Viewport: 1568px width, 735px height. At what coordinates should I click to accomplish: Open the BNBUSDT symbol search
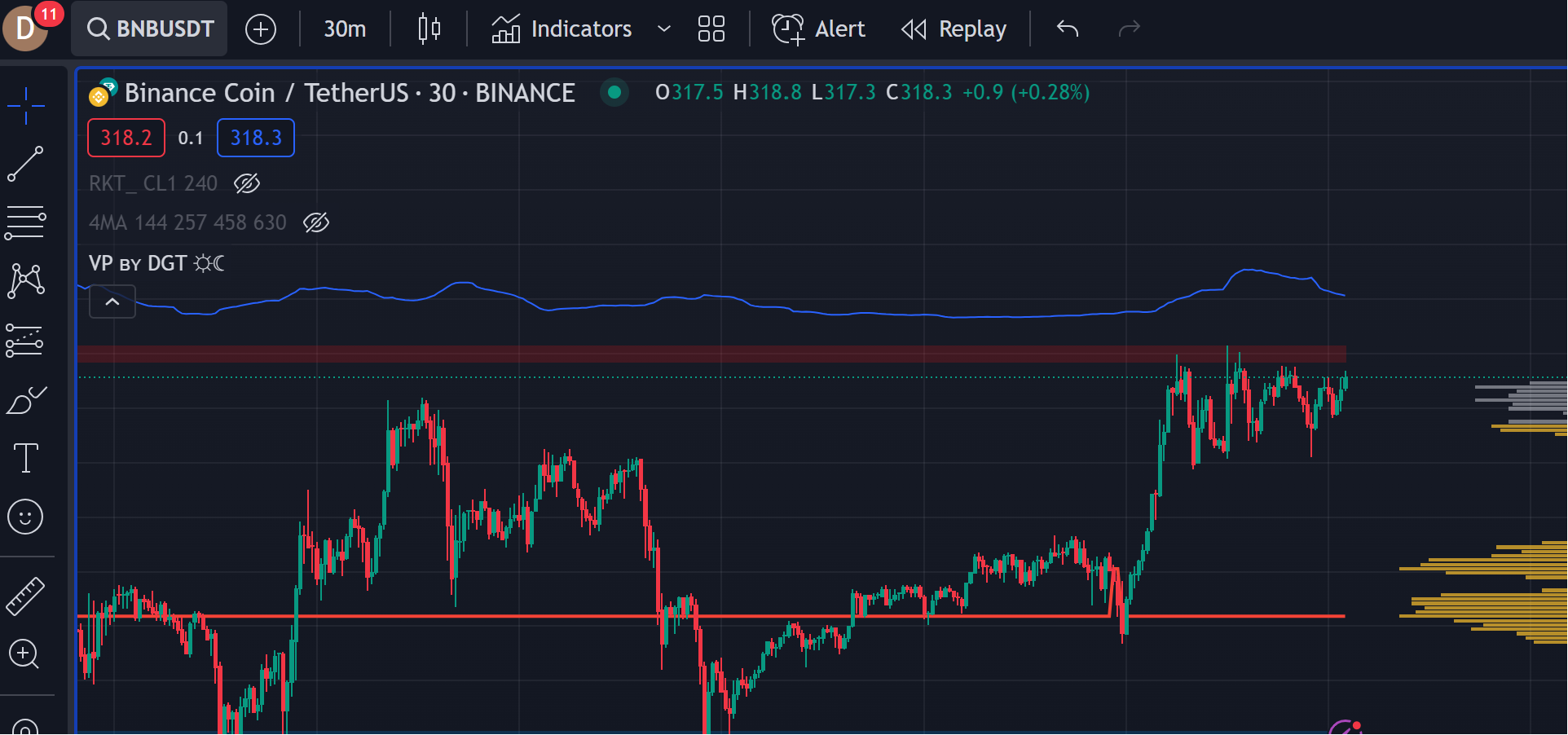coord(149,29)
